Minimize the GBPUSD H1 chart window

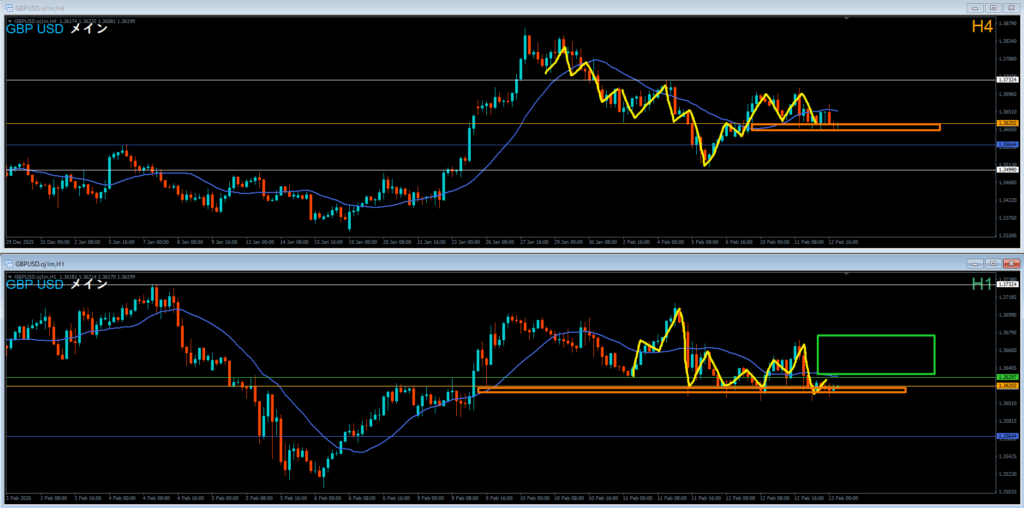coord(976,263)
